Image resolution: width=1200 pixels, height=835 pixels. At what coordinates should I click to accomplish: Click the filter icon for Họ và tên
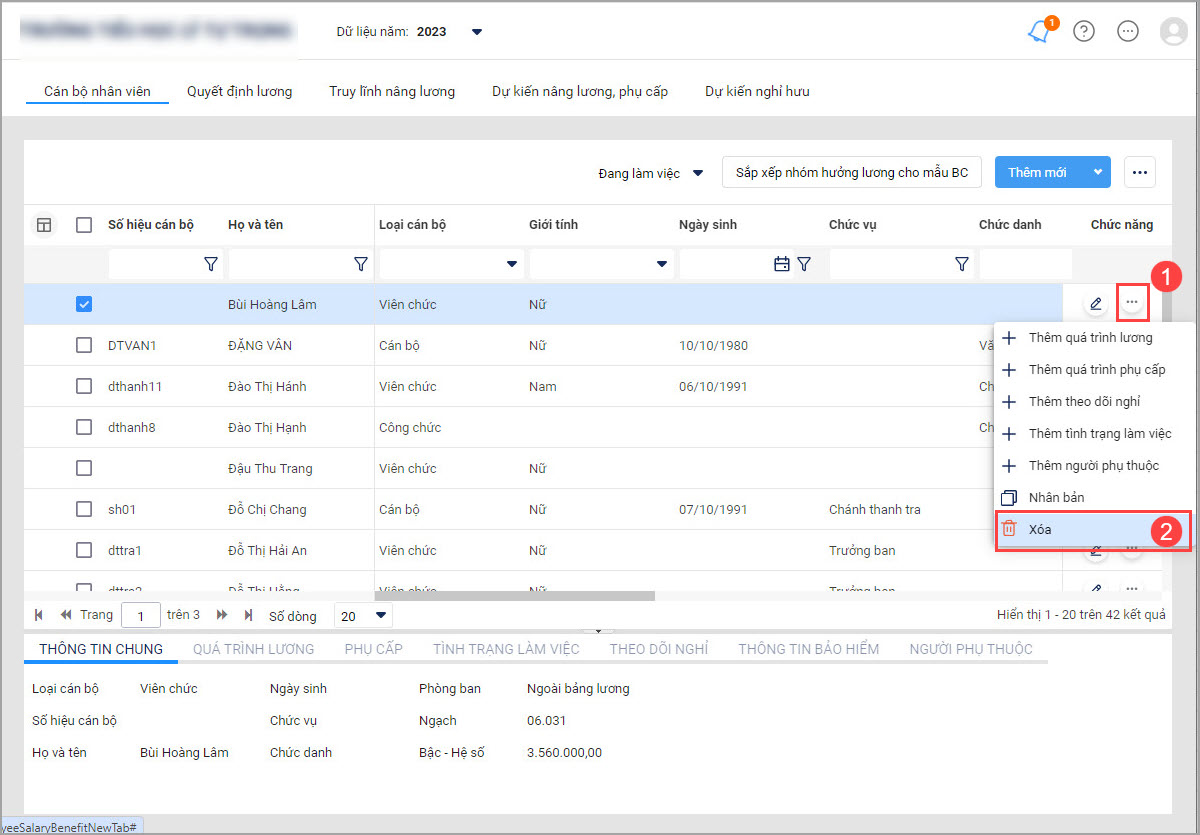tap(360, 264)
